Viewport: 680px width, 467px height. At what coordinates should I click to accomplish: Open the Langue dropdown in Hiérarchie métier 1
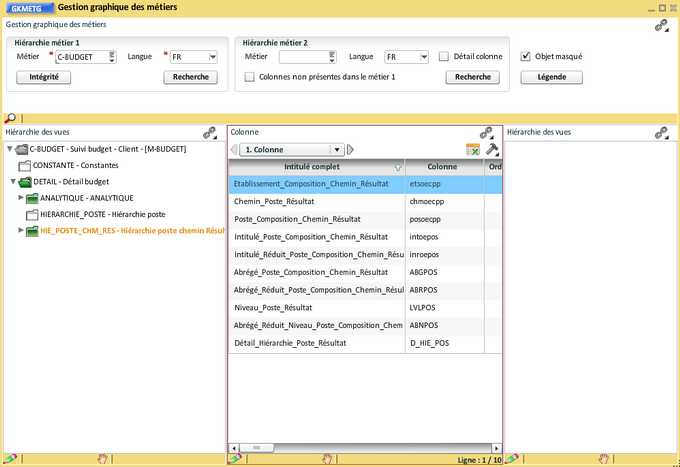pyautogui.click(x=212, y=57)
